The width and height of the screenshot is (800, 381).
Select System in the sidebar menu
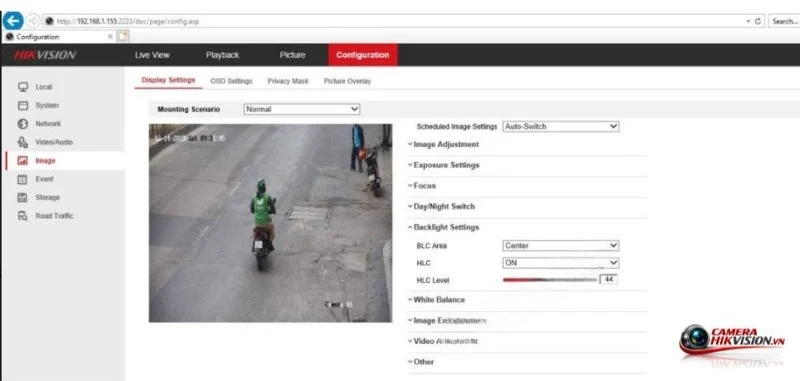coord(47,106)
